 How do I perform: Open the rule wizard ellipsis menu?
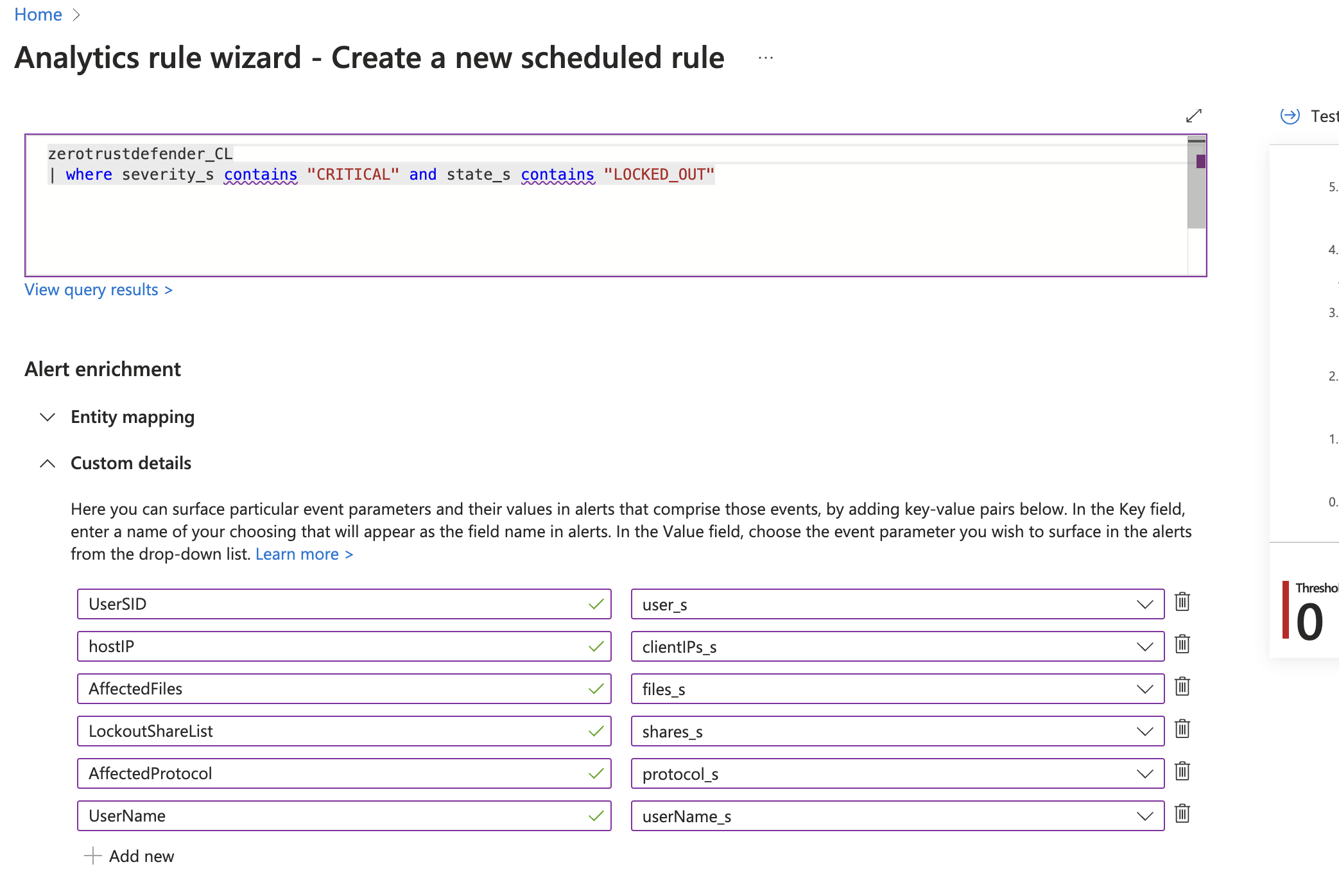pyautogui.click(x=765, y=57)
